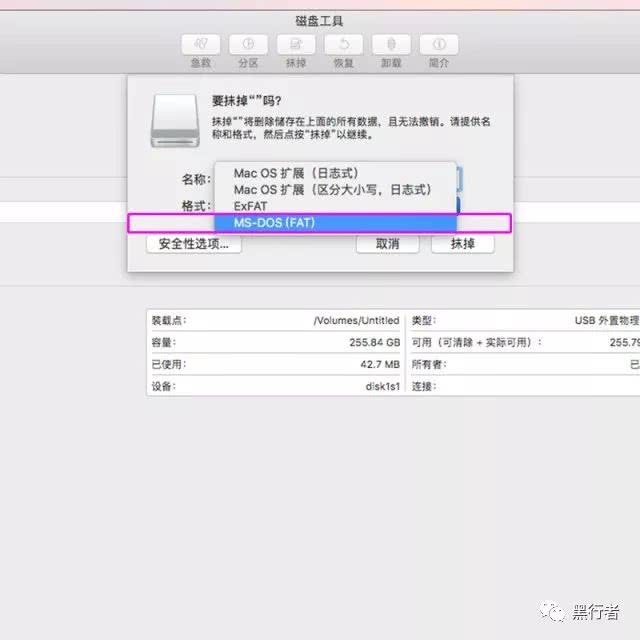
Task: Confirm with the 抹掉 erase button
Action: (x=462, y=244)
